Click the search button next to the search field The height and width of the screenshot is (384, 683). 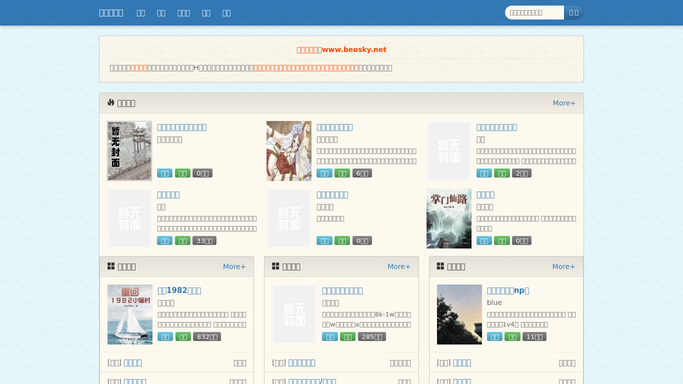(x=574, y=13)
